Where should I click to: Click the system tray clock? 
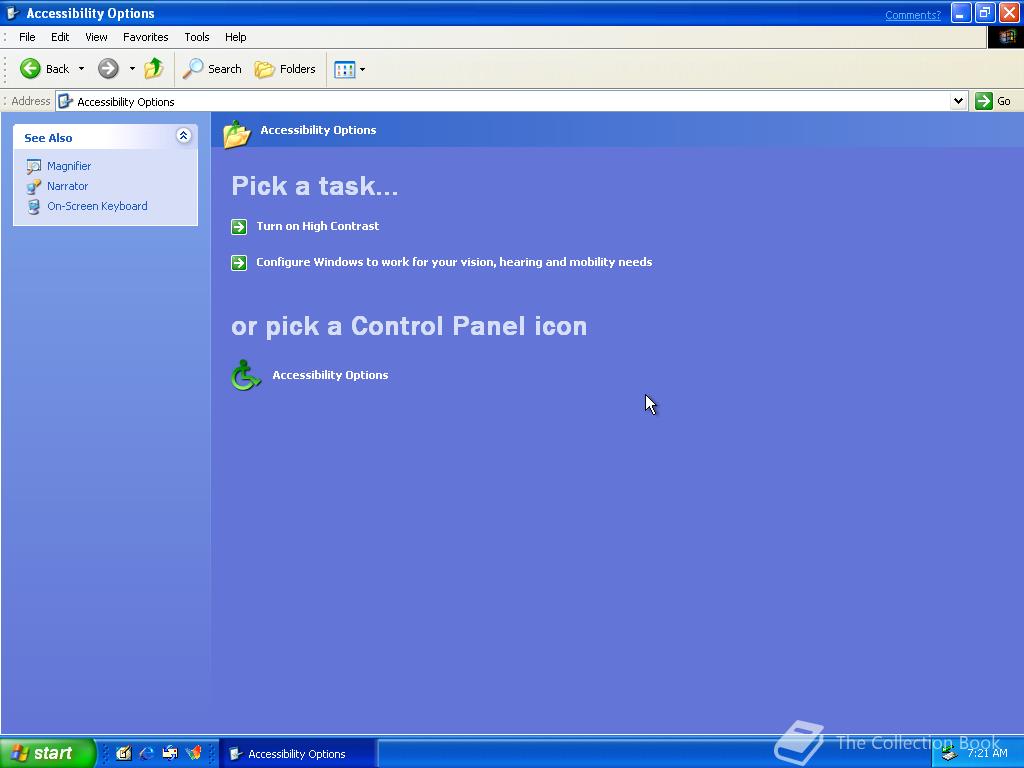[987, 753]
